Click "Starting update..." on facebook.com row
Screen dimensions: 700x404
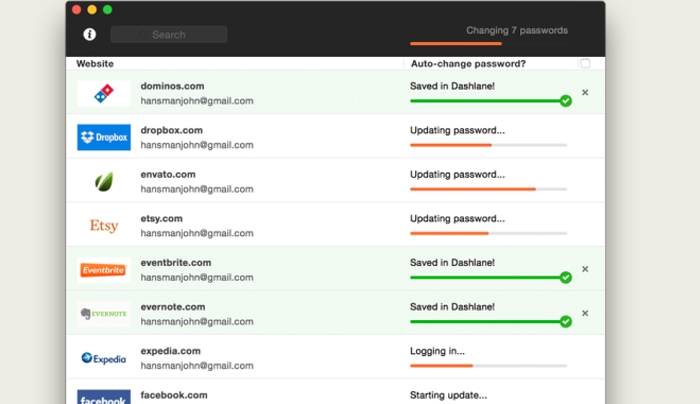click(x=449, y=395)
